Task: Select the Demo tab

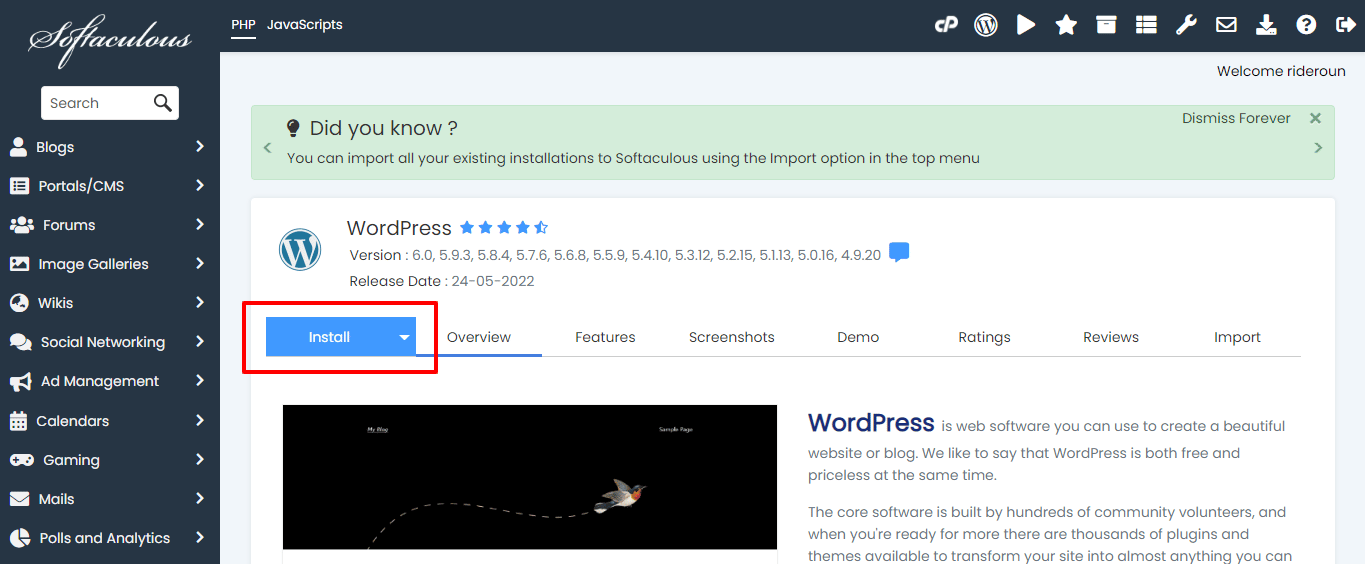Action: click(x=858, y=337)
